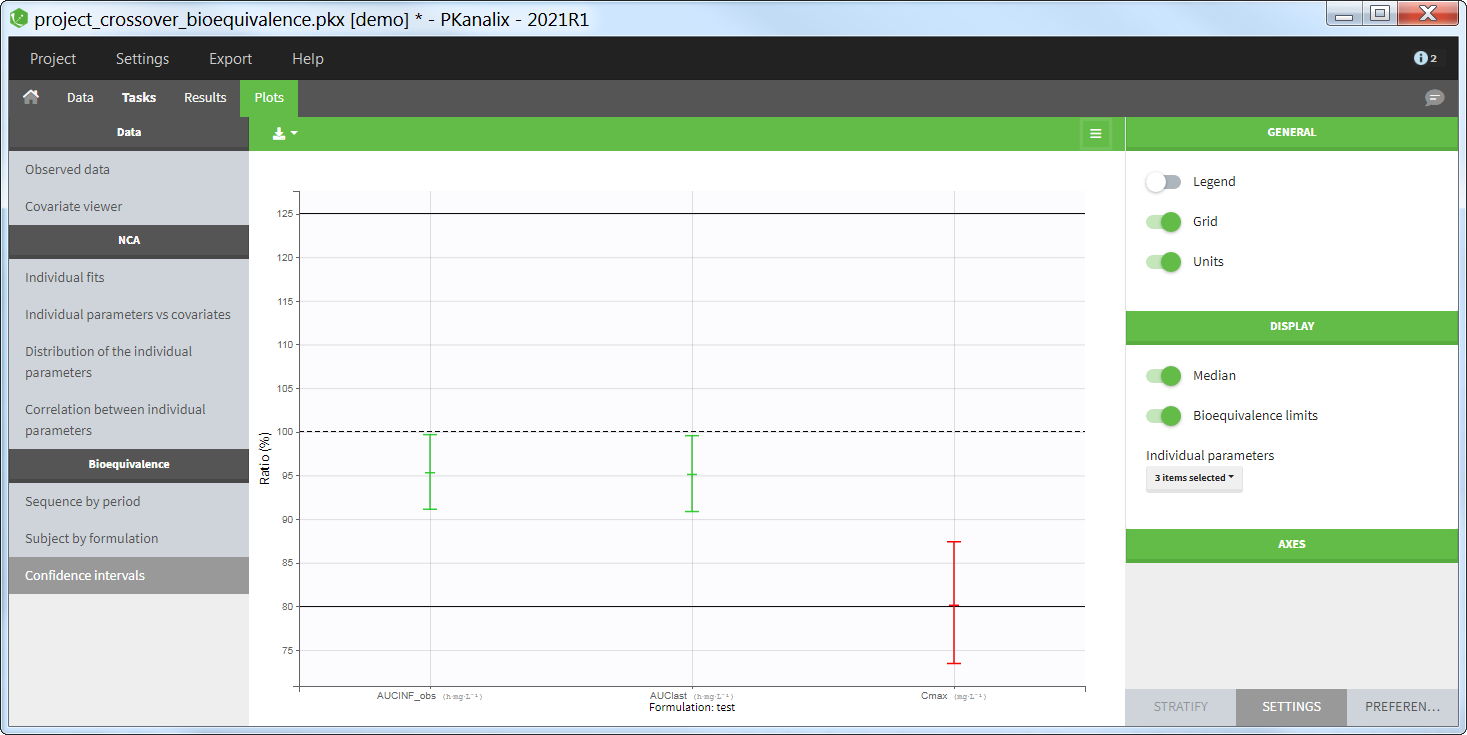Collapse the GENERAL section header

(1291, 132)
